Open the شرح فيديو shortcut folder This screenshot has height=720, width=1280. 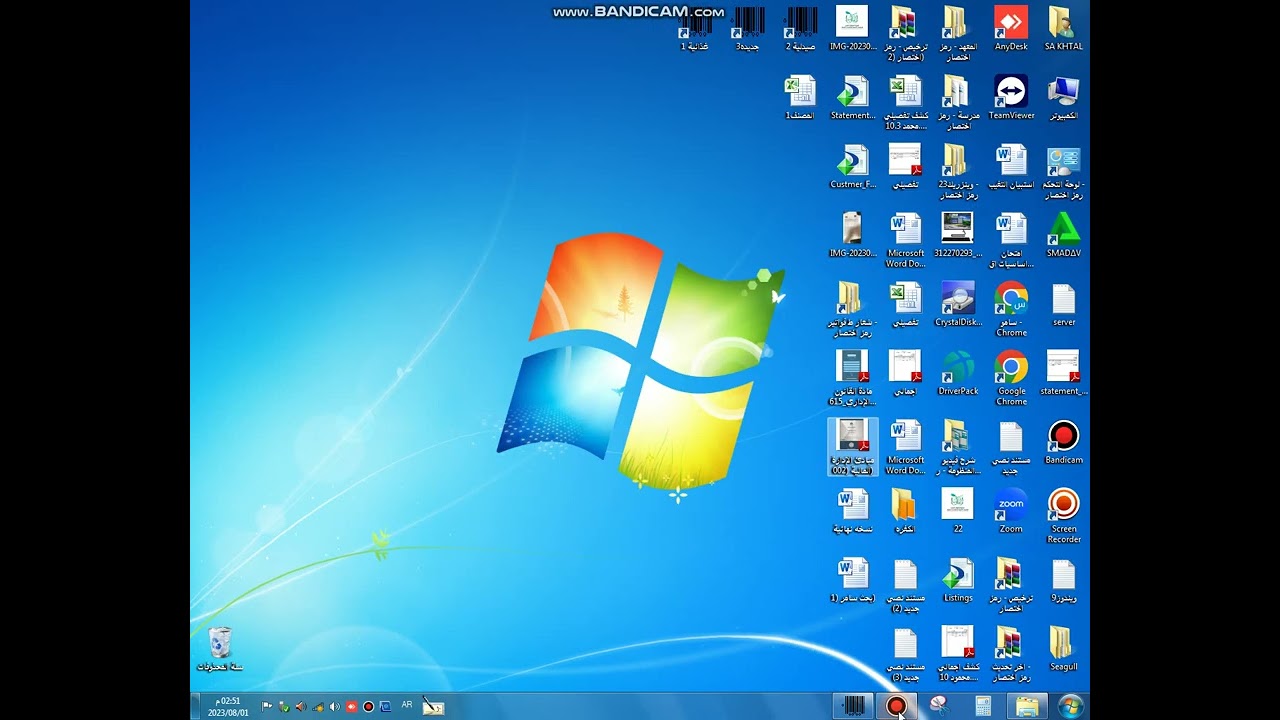pos(958,447)
